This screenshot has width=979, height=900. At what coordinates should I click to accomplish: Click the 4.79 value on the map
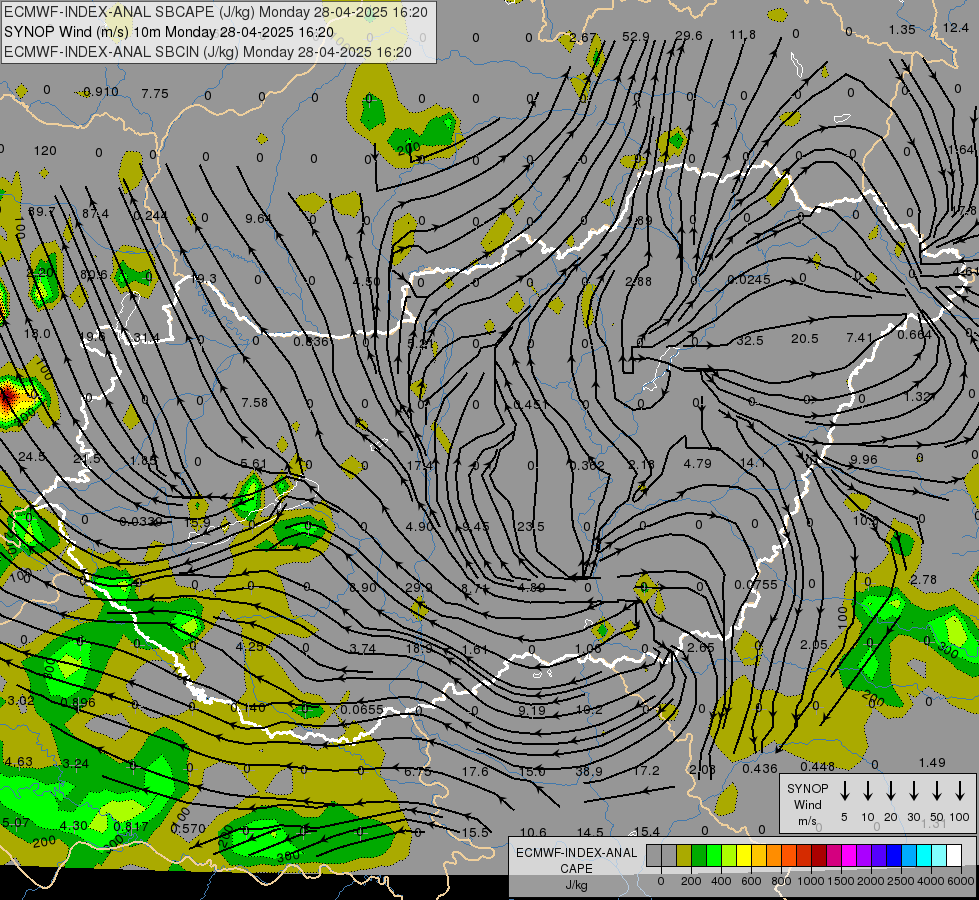click(x=697, y=463)
